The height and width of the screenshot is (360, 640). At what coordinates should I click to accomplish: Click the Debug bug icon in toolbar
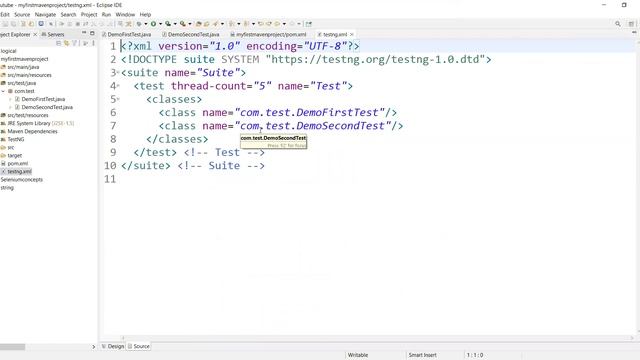[139, 24]
